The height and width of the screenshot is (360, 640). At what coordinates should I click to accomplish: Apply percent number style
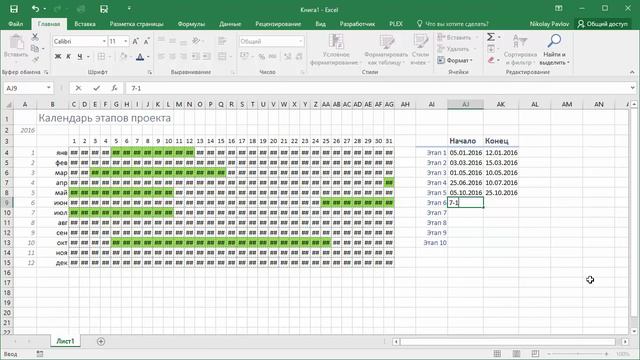click(x=262, y=56)
